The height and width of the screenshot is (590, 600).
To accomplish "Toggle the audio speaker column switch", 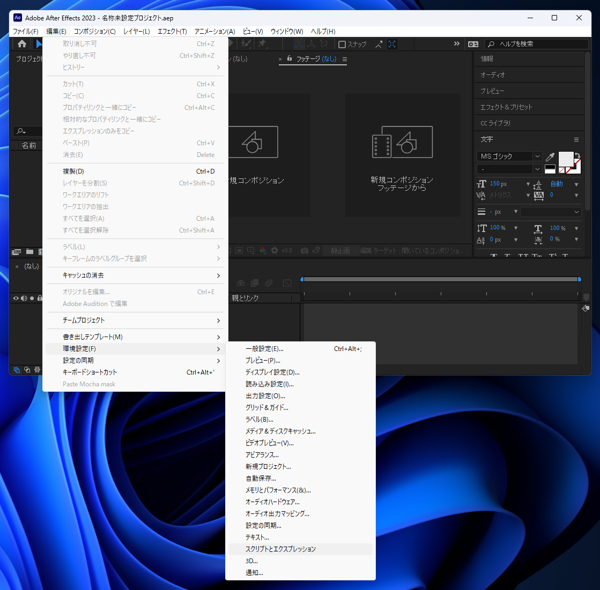I will click(24, 298).
